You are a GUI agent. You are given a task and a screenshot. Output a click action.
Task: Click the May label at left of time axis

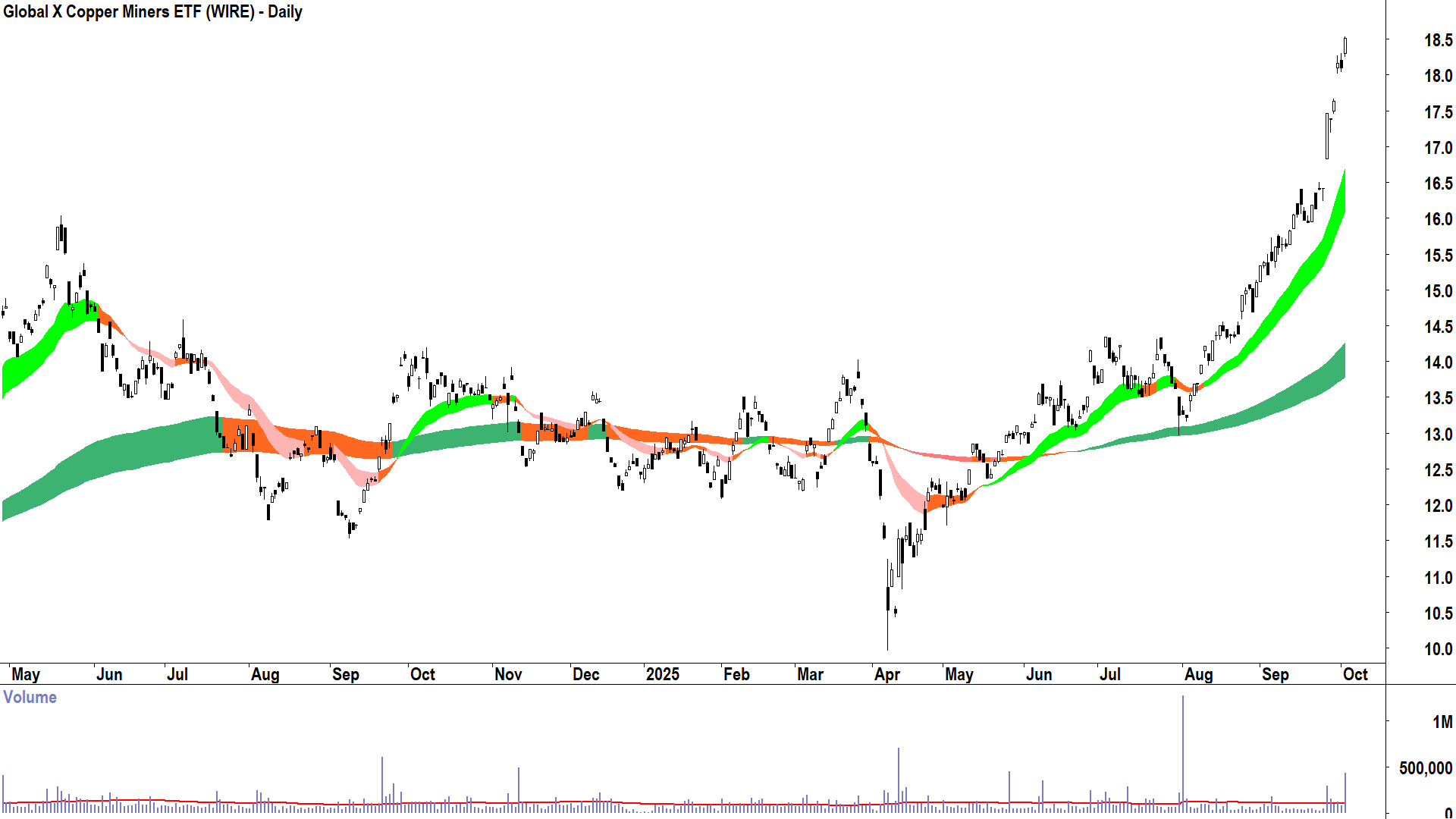click(x=26, y=674)
